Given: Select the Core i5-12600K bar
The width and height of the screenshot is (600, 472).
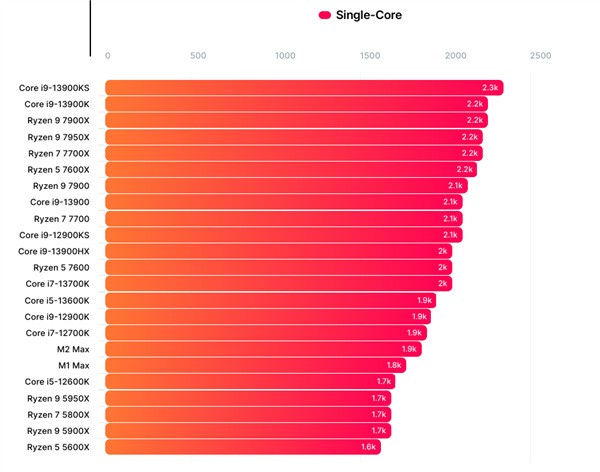Looking at the screenshot, I should tap(250, 381).
